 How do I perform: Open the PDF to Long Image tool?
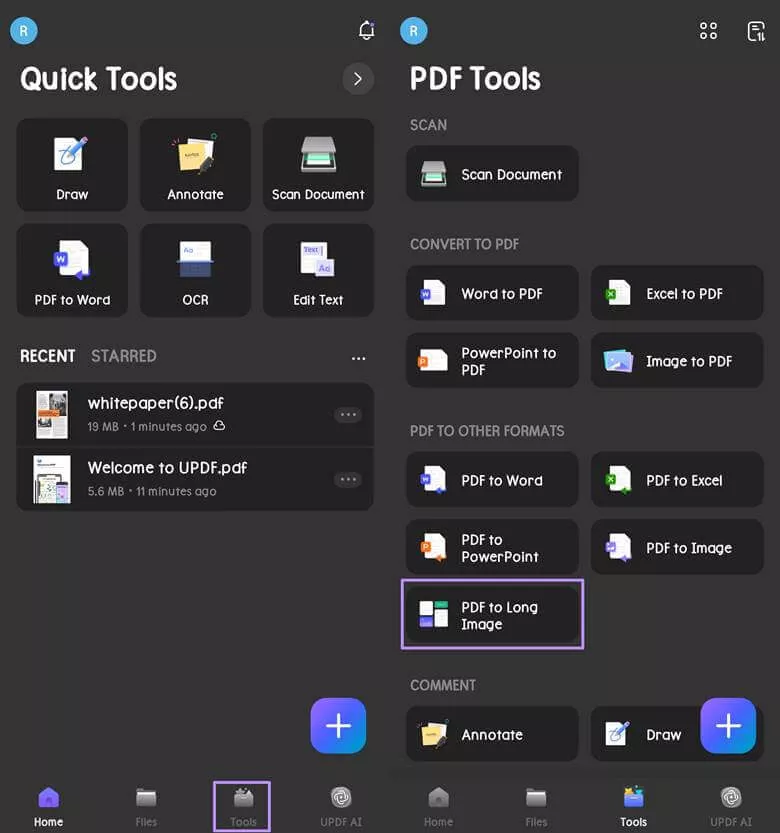[492, 615]
